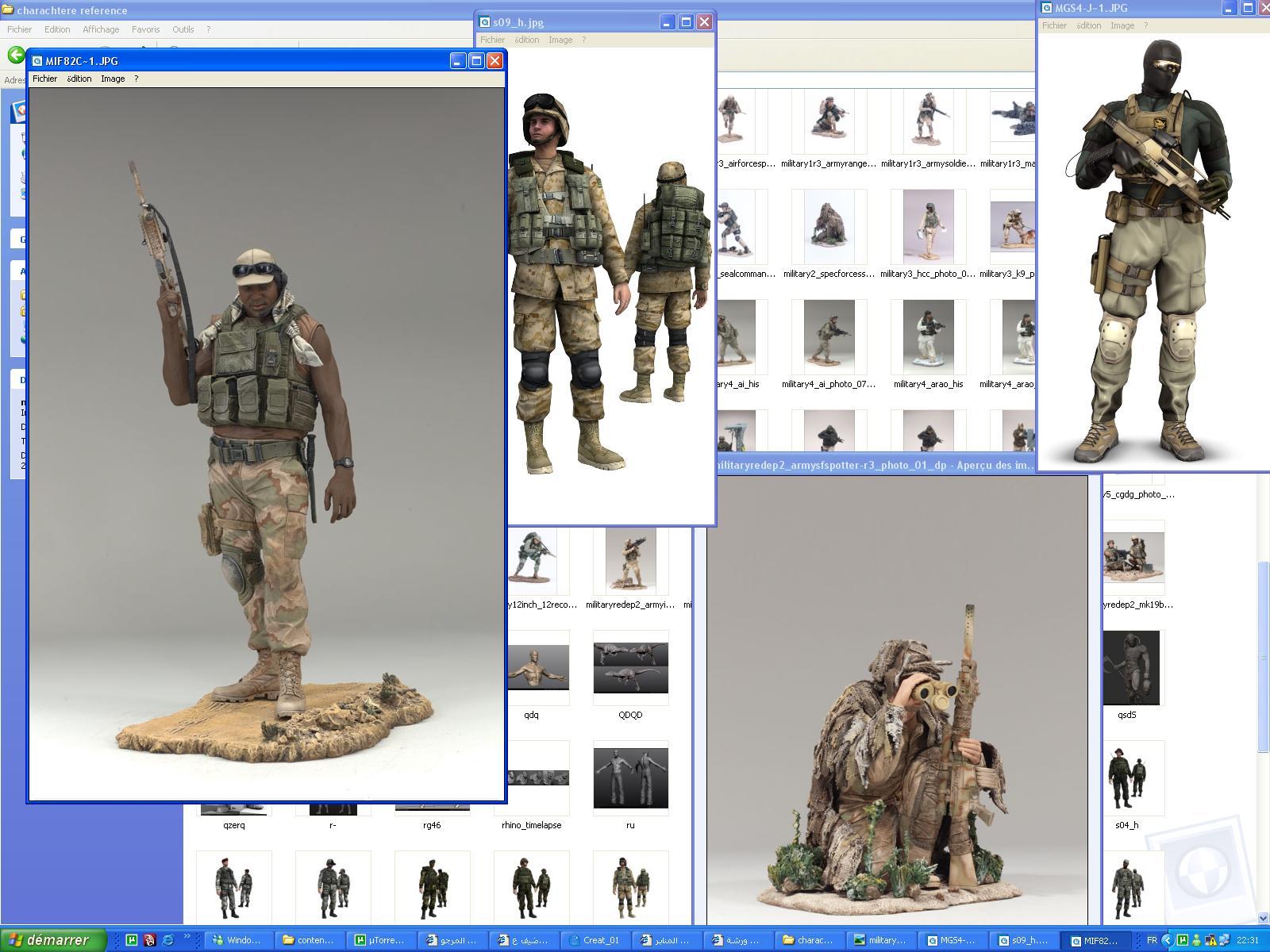1270x952 pixels.
Task: Select the military4_arao_his thumbnail
Action: 928,337
